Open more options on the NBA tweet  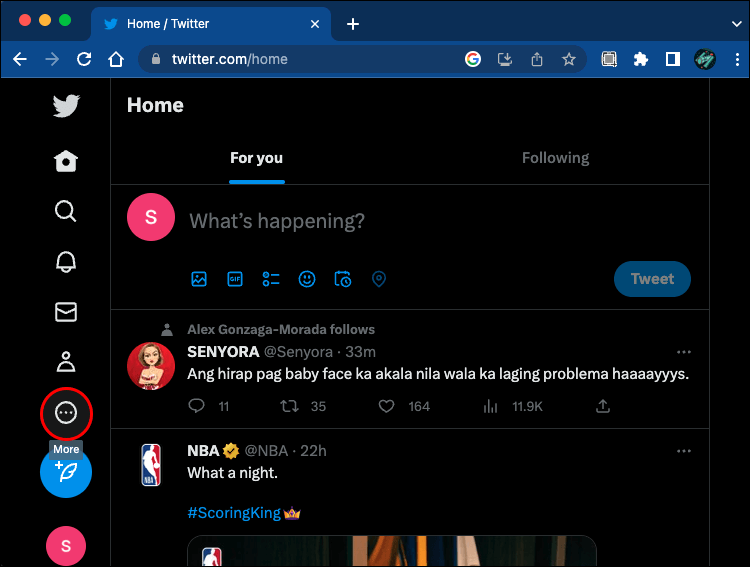tap(684, 451)
